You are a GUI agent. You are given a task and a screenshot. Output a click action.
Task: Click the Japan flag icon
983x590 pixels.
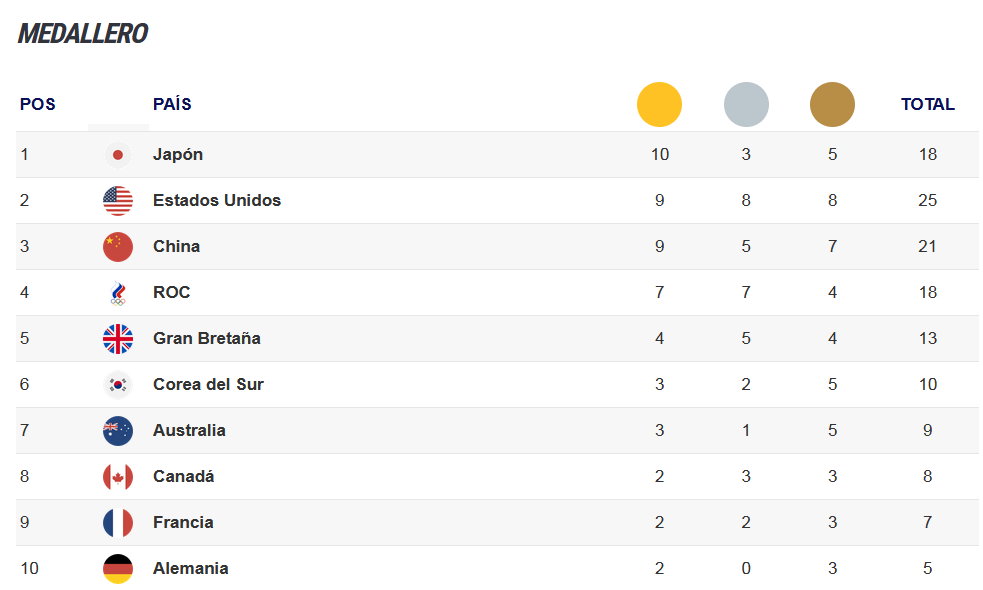118,155
